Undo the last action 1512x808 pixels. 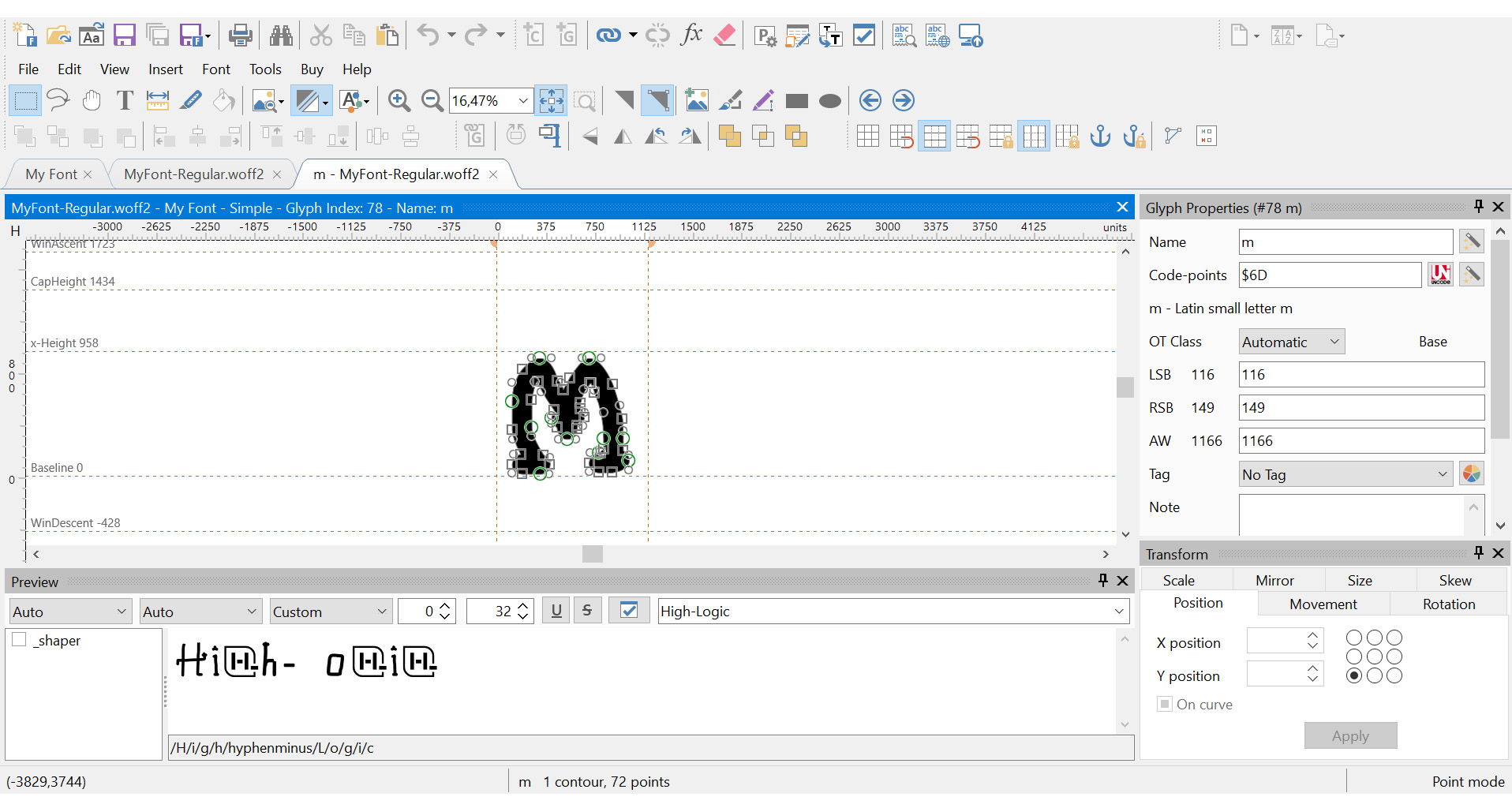[428, 36]
